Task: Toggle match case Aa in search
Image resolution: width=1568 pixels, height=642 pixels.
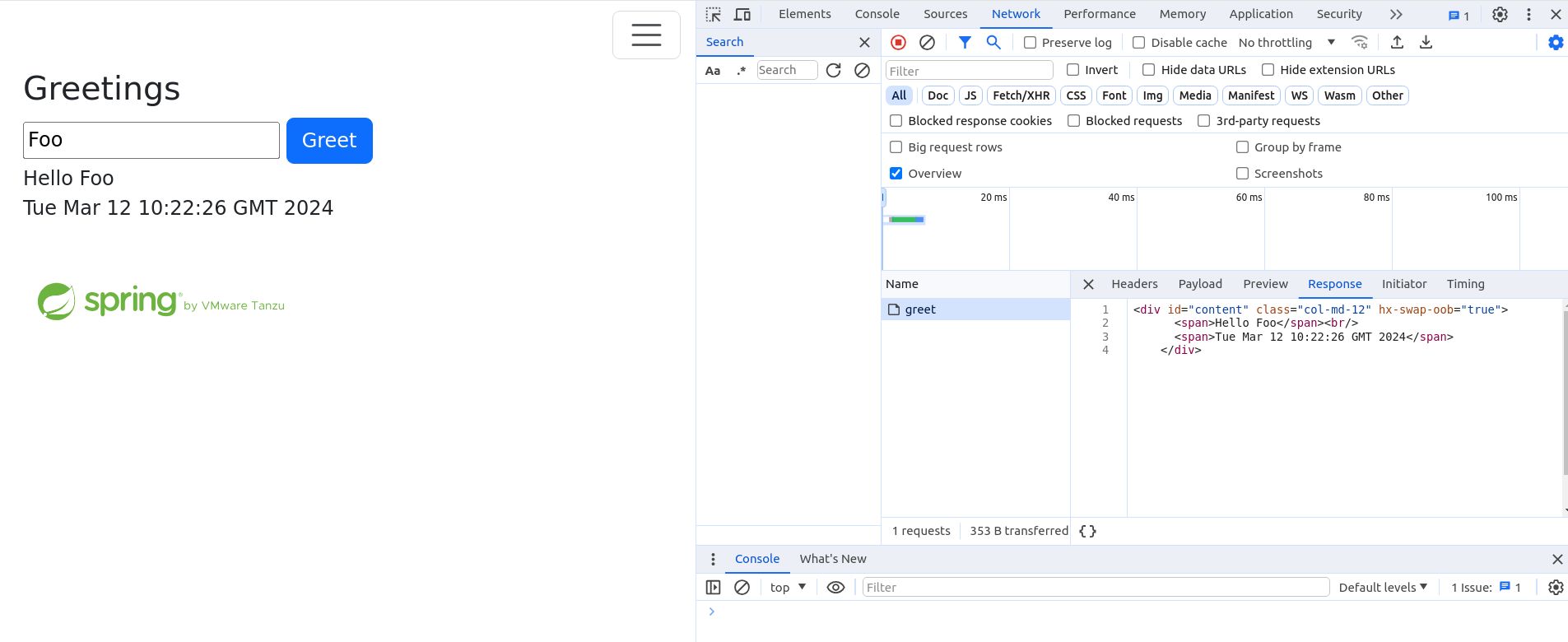Action: [713, 71]
